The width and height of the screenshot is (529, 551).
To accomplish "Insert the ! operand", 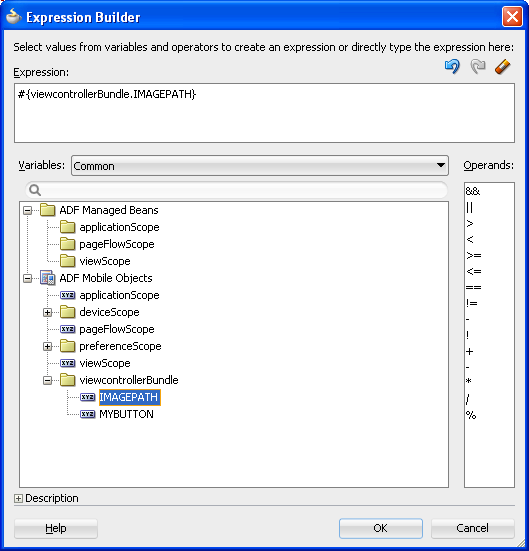I will (467, 335).
